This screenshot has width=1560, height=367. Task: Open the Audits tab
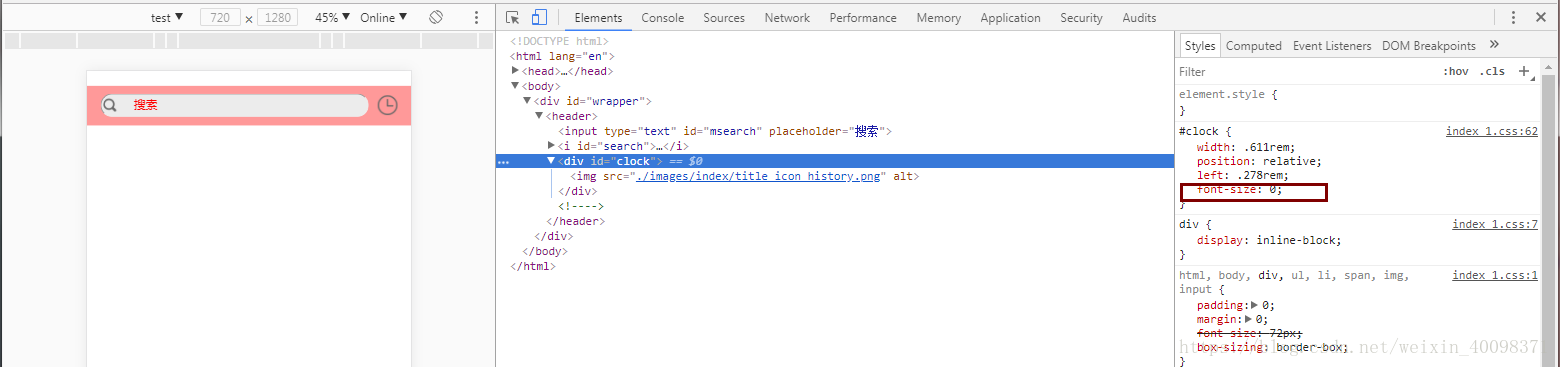pos(1139,18)
